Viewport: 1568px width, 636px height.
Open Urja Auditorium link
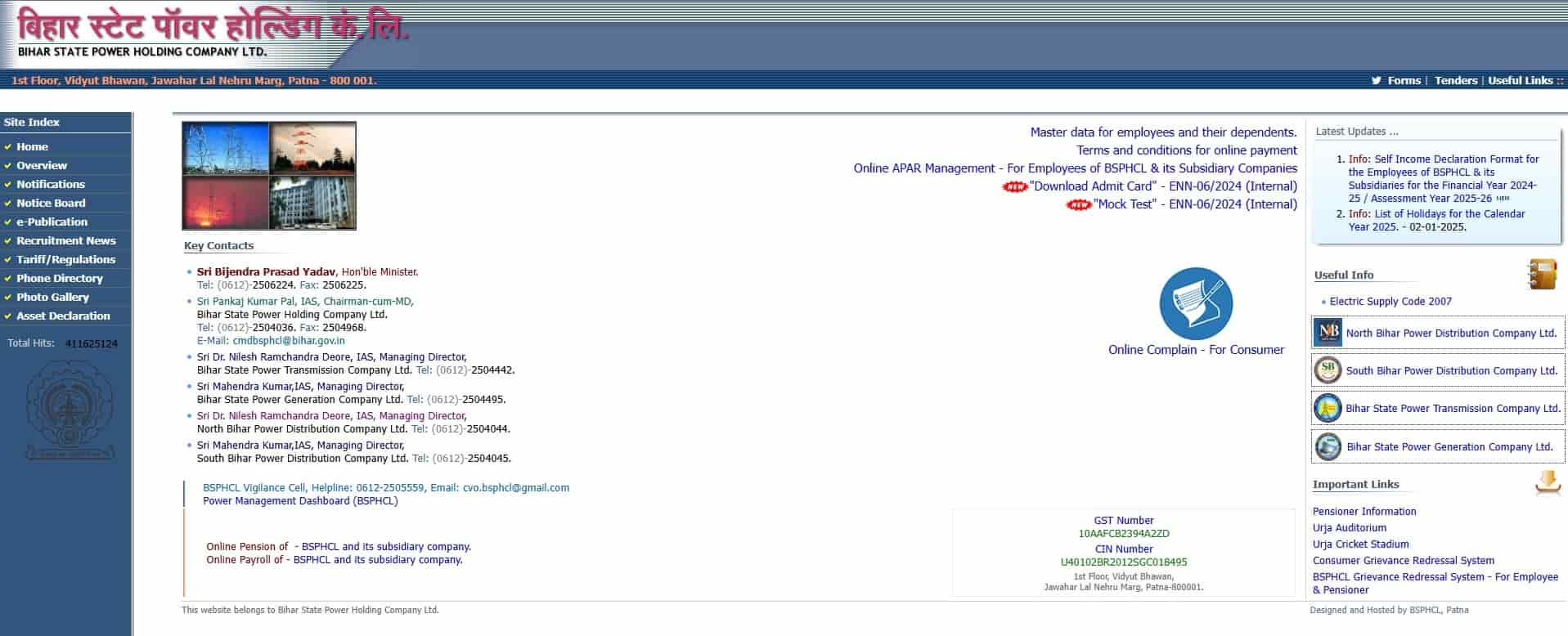click(1350, 528)
